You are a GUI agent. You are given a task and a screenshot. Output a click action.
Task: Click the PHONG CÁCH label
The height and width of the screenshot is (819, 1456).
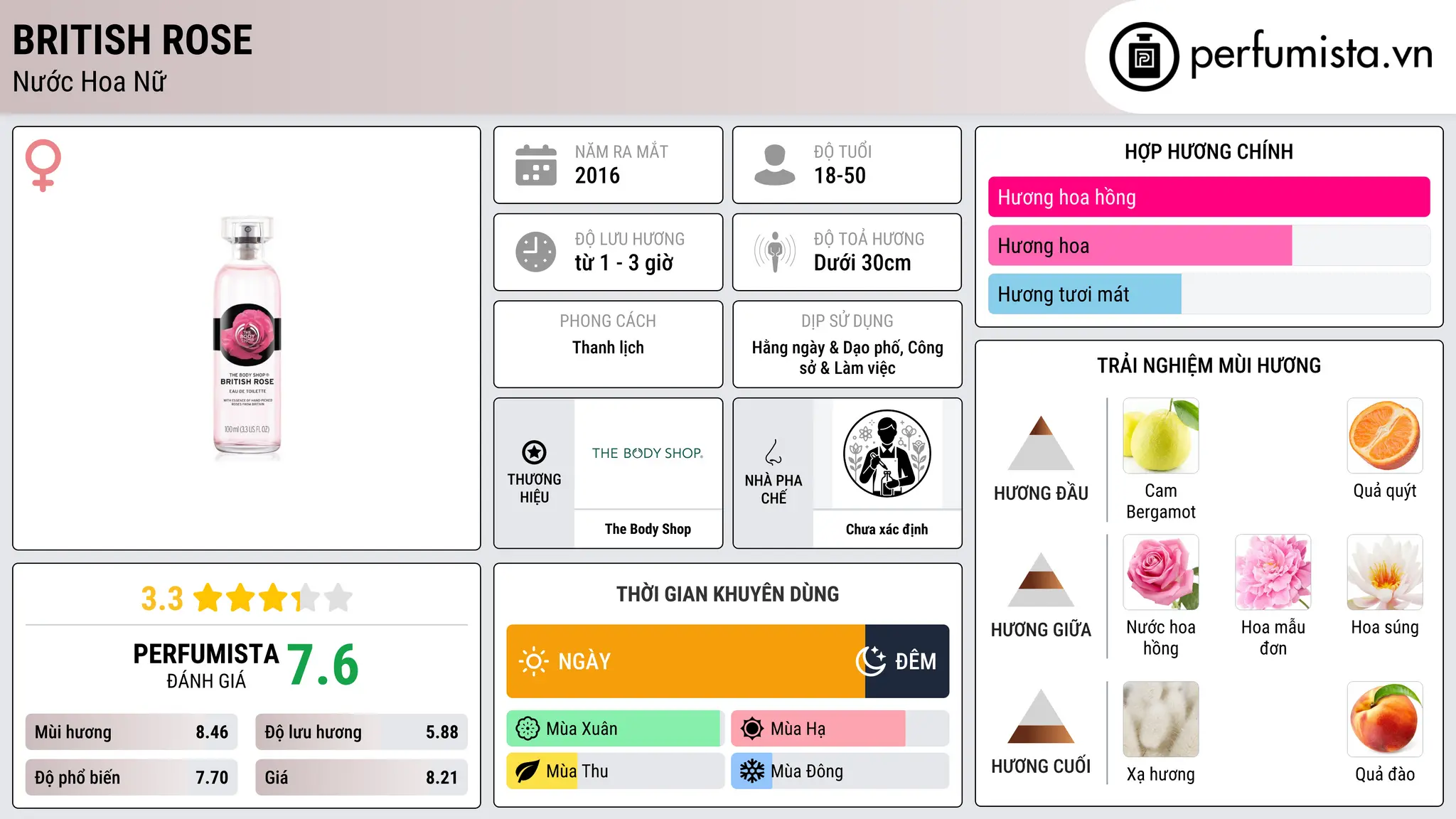click(x=608, y=321)
